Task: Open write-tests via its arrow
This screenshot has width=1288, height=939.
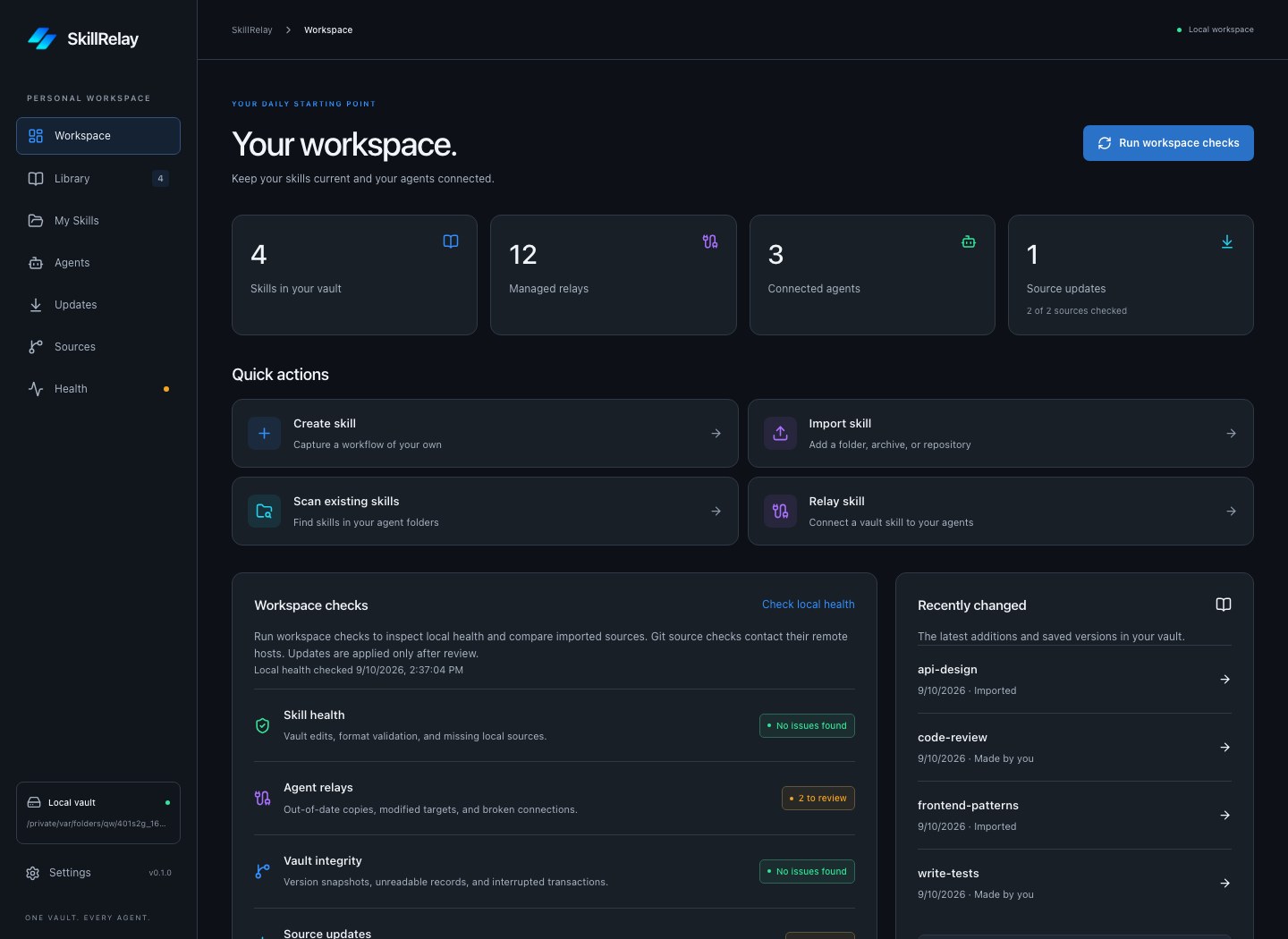Action: tap(1224, 884)
